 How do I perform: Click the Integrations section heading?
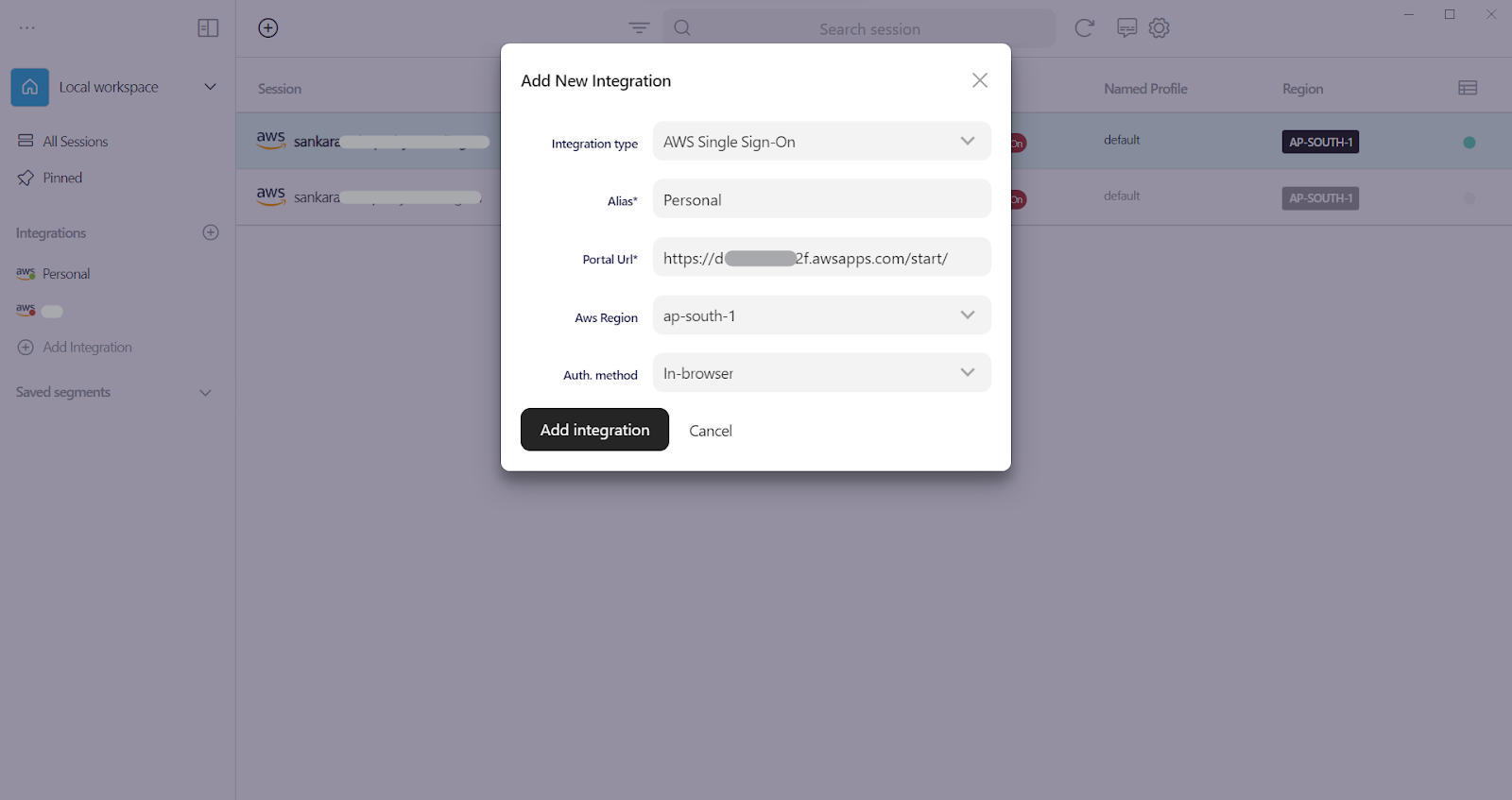[x=51, y=233]
